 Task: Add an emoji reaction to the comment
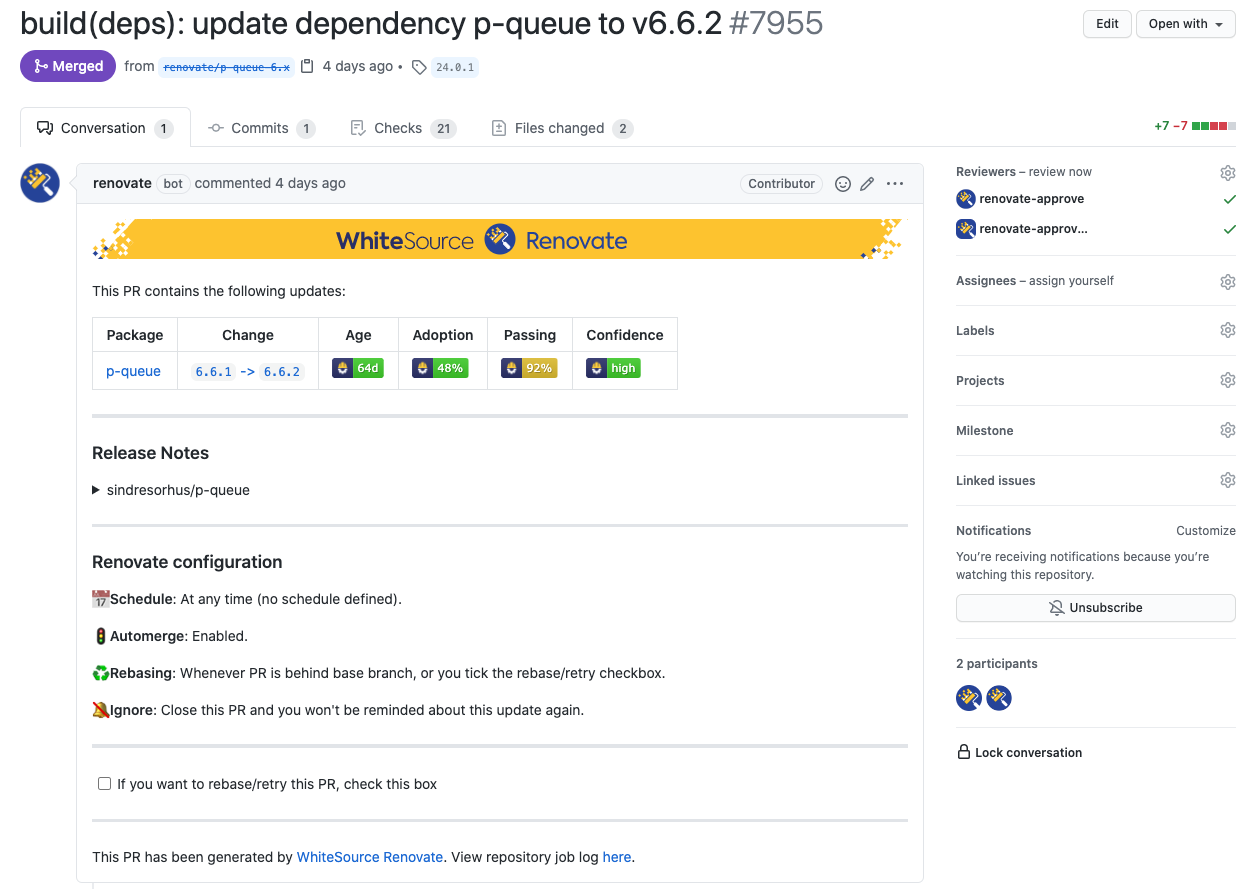pos(843,184)
